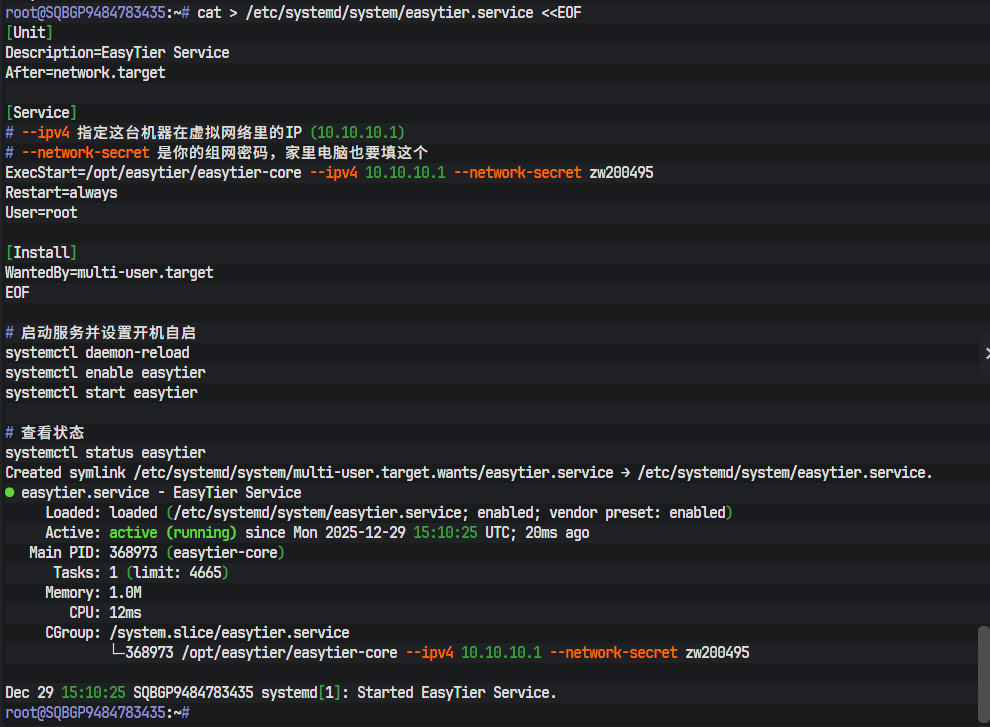Screen dimensions: 990x727
Task: Click '368973 /opt/easytier/easytier-core' process line
Action: coord(261,652)
